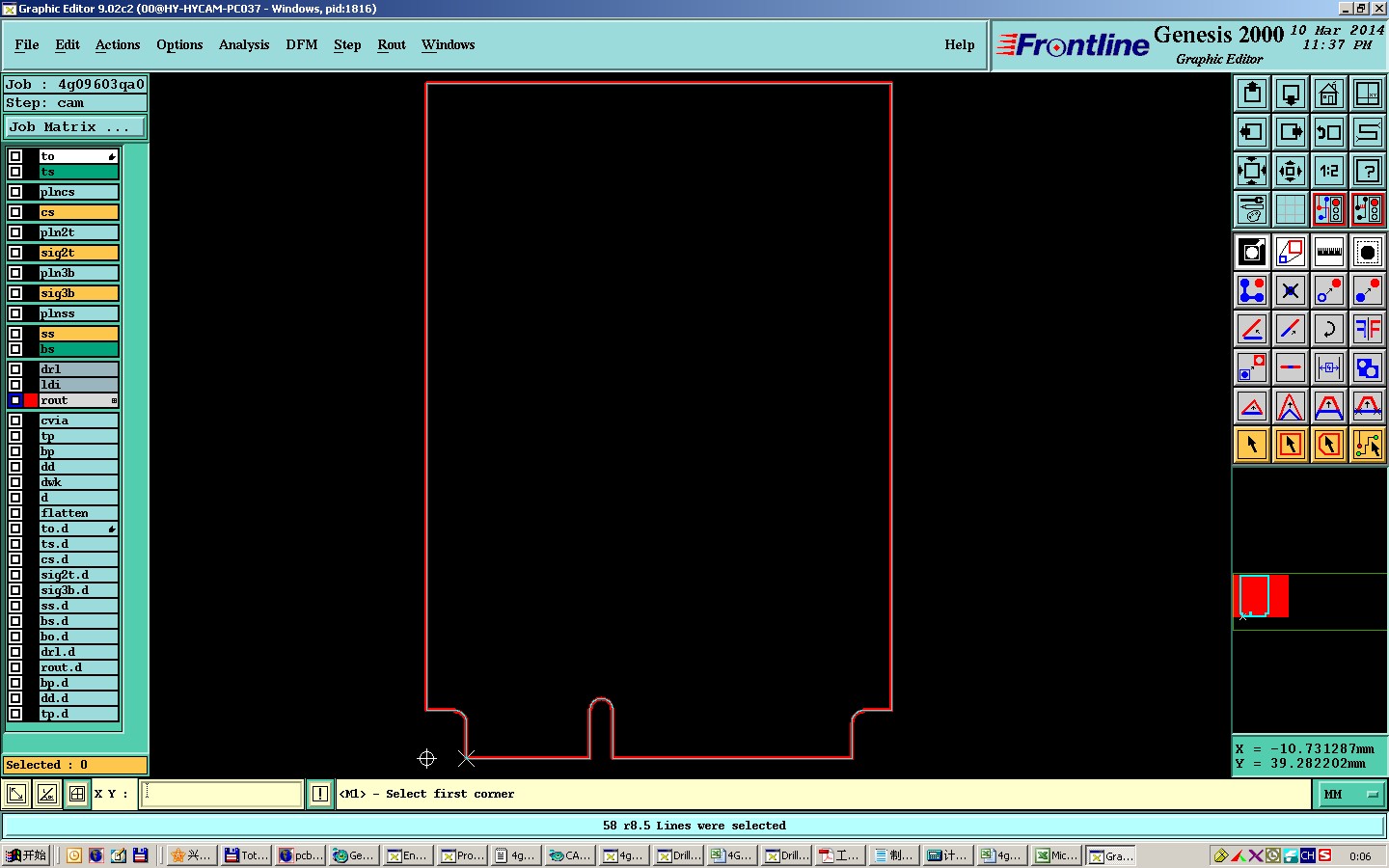The height and width of the screenshot is (868, 1389).
Task: Click the mirrored F flip icon
Action: click(1368, 329)
